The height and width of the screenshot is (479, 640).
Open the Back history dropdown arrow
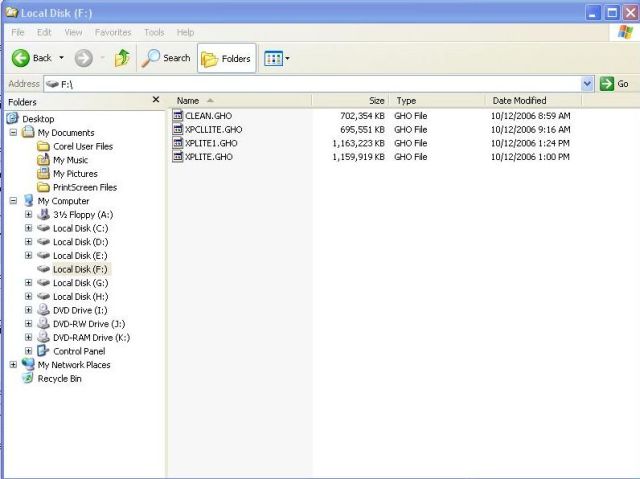click(x=61, y=58)
